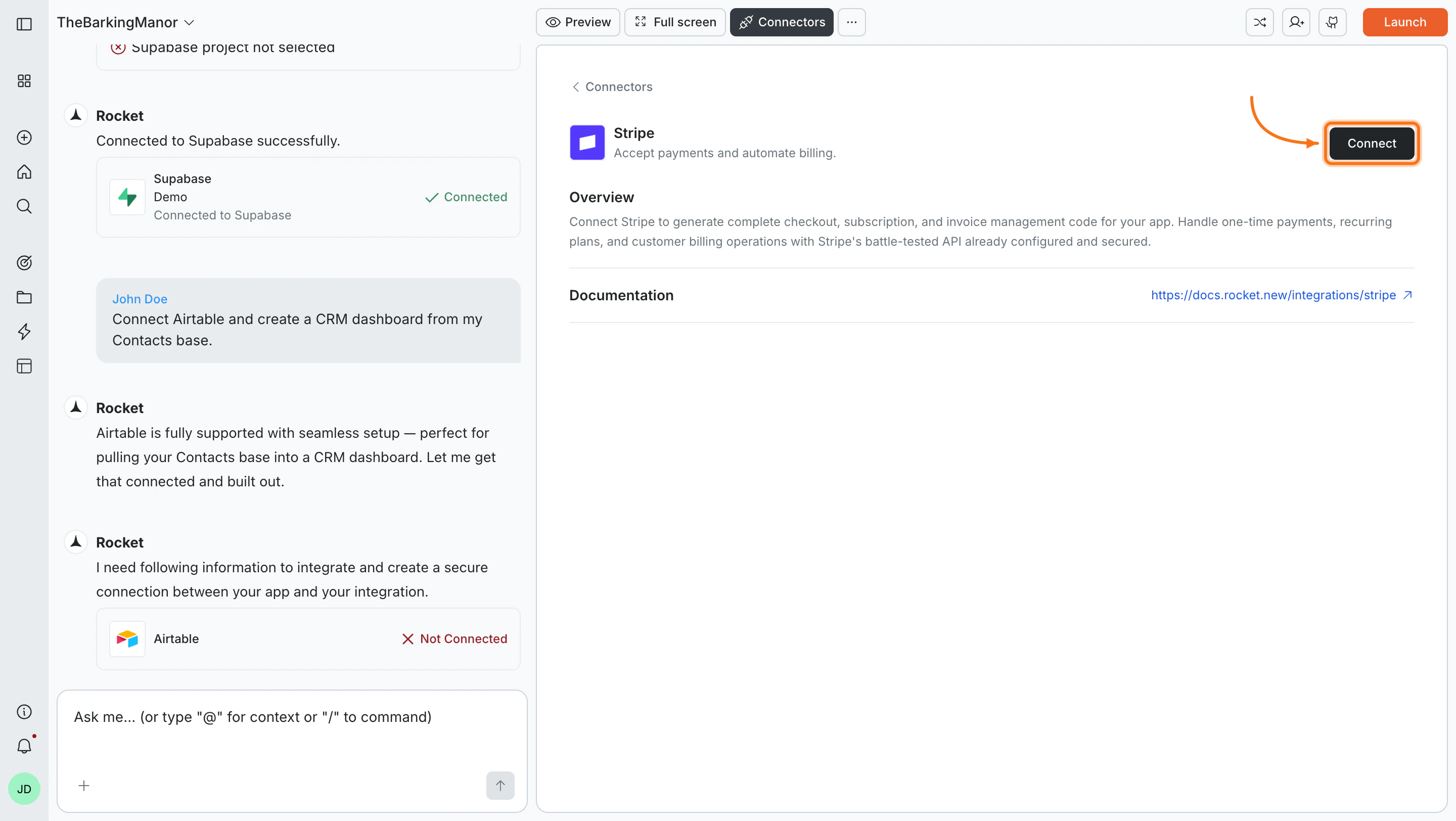Open the grid dashboard icon in sidebar
The height and width of the screenshot is (821, 1456).
pos(24,81)
